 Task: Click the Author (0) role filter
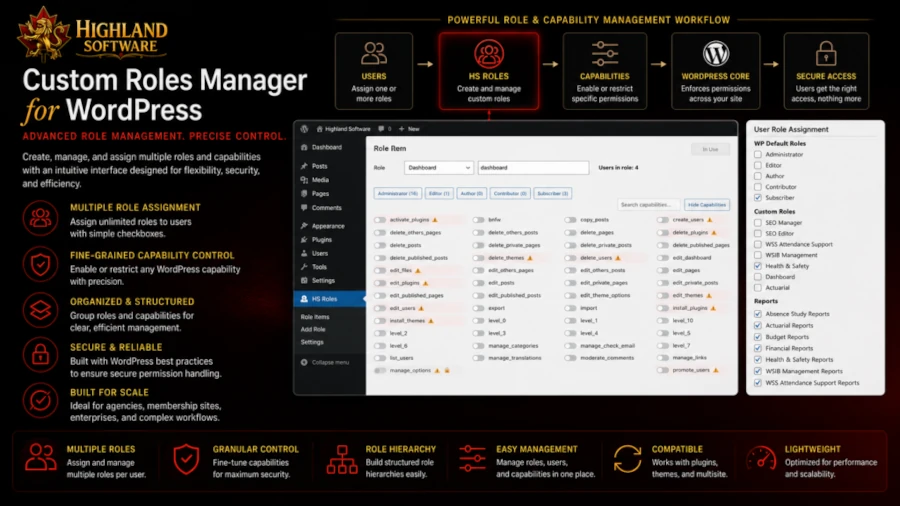472,193
